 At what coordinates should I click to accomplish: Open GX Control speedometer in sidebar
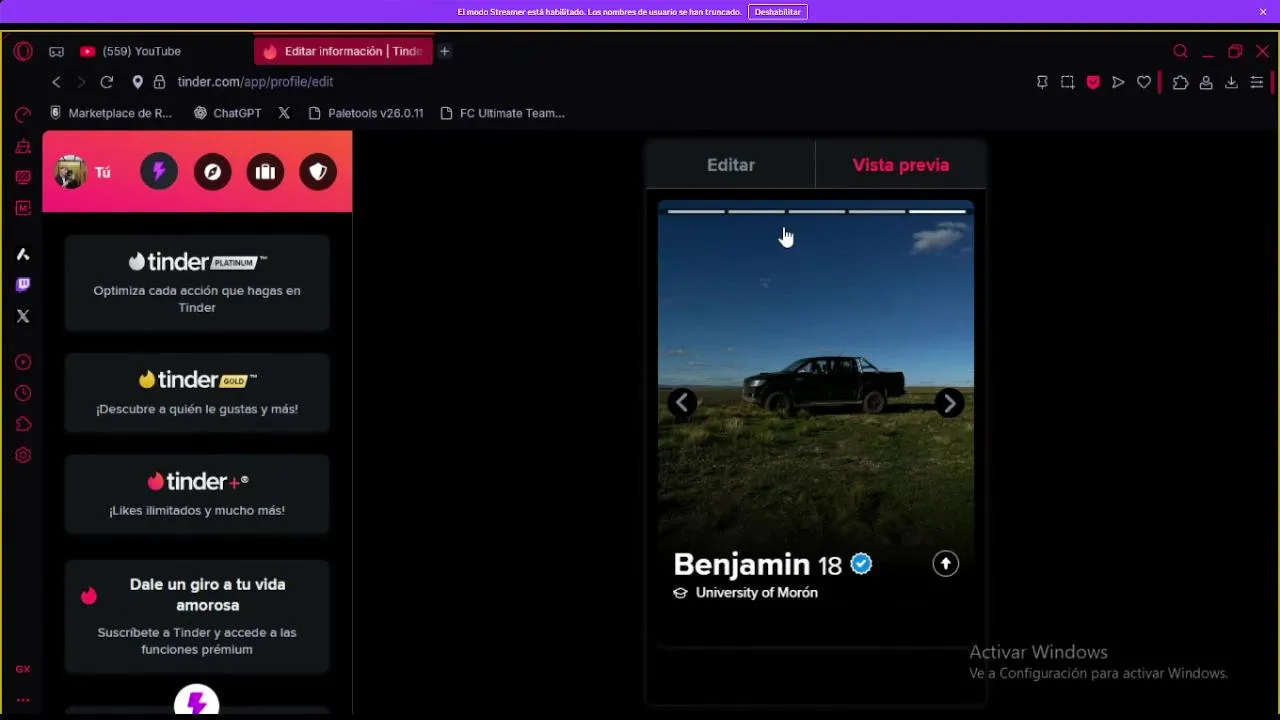point(23,115)
